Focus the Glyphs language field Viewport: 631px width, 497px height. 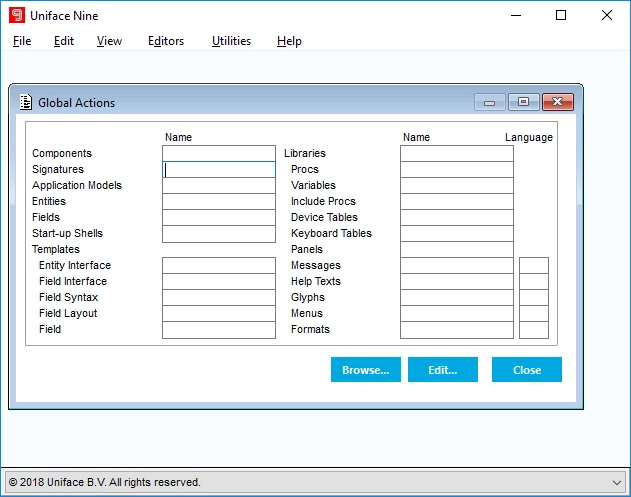[534, 298]
